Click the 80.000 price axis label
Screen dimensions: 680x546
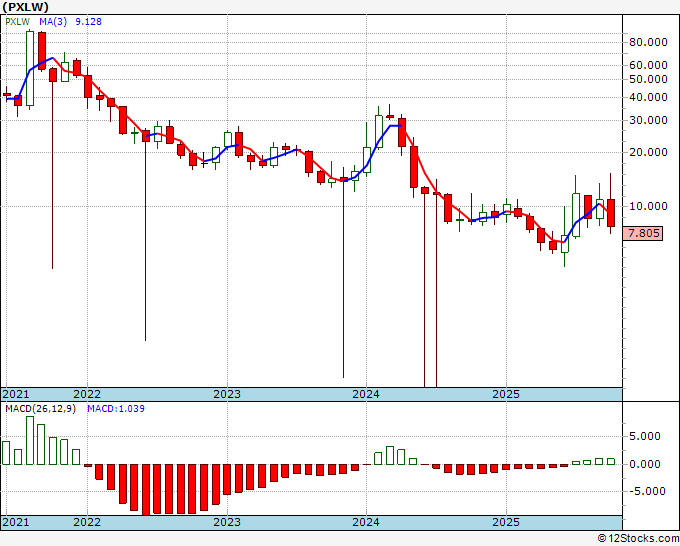point(648,42)
